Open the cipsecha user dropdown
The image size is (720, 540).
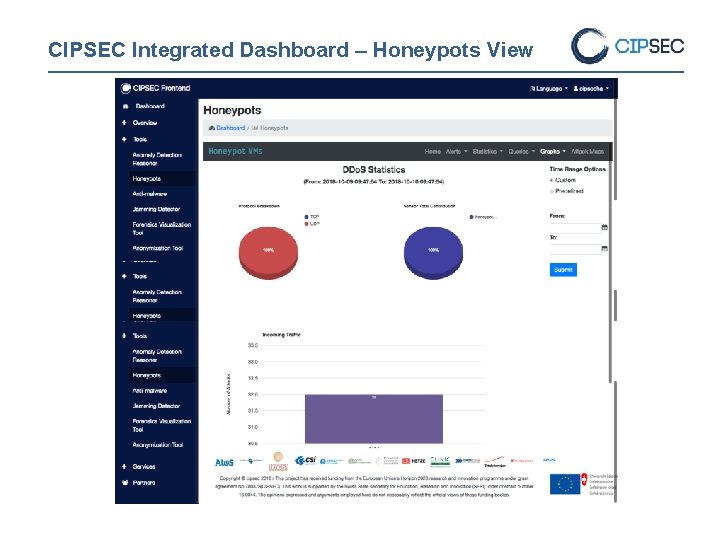[591, 89]
